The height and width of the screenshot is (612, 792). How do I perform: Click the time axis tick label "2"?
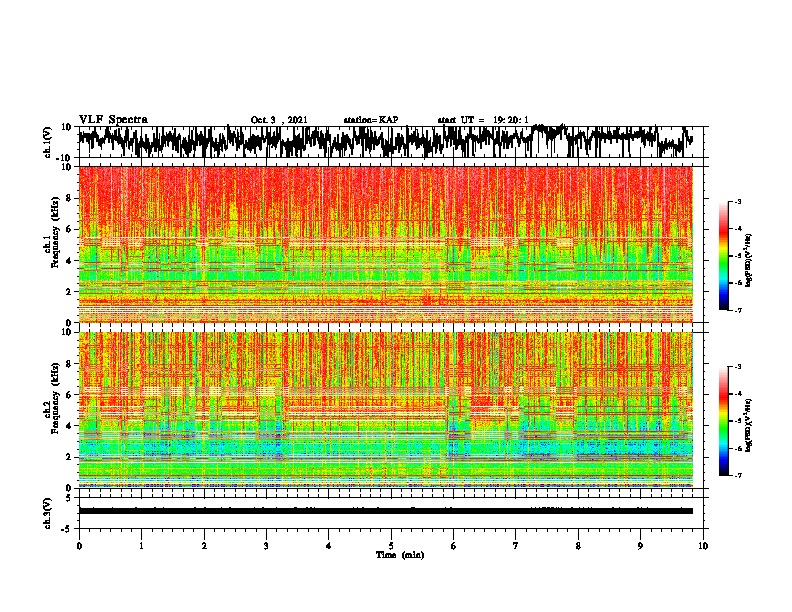(x=204, y=546)
